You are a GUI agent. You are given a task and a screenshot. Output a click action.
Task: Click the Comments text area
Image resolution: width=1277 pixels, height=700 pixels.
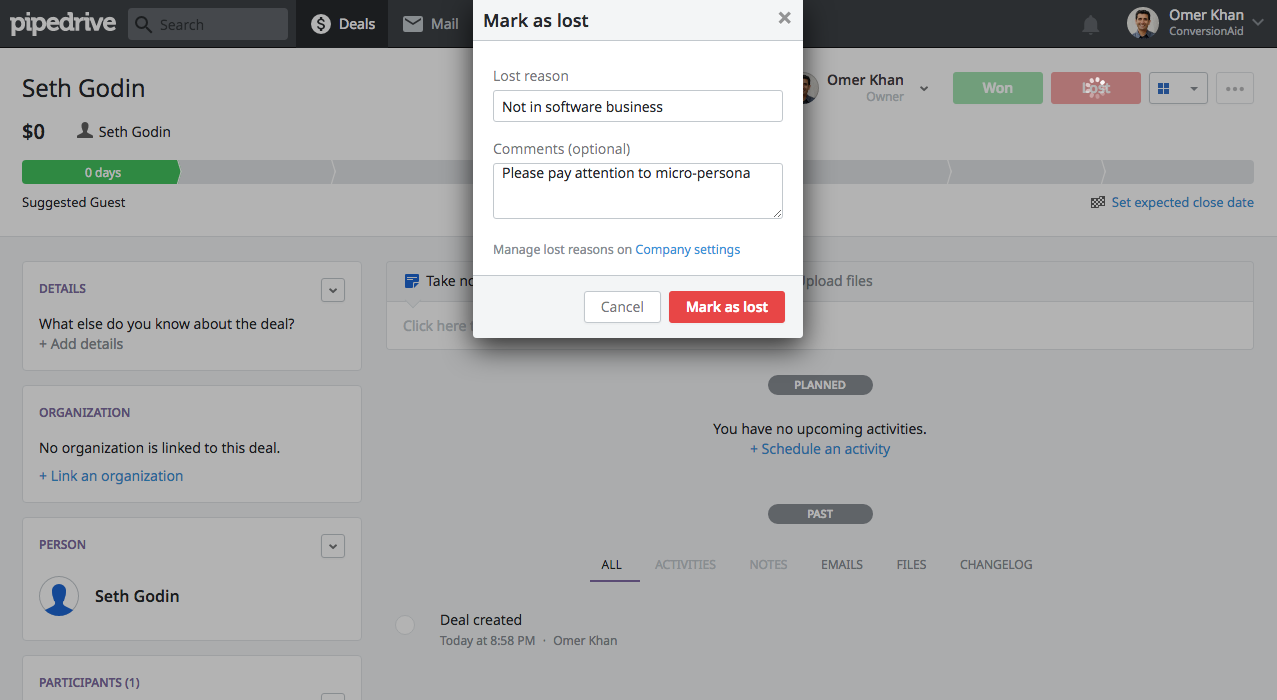[637, 190]
